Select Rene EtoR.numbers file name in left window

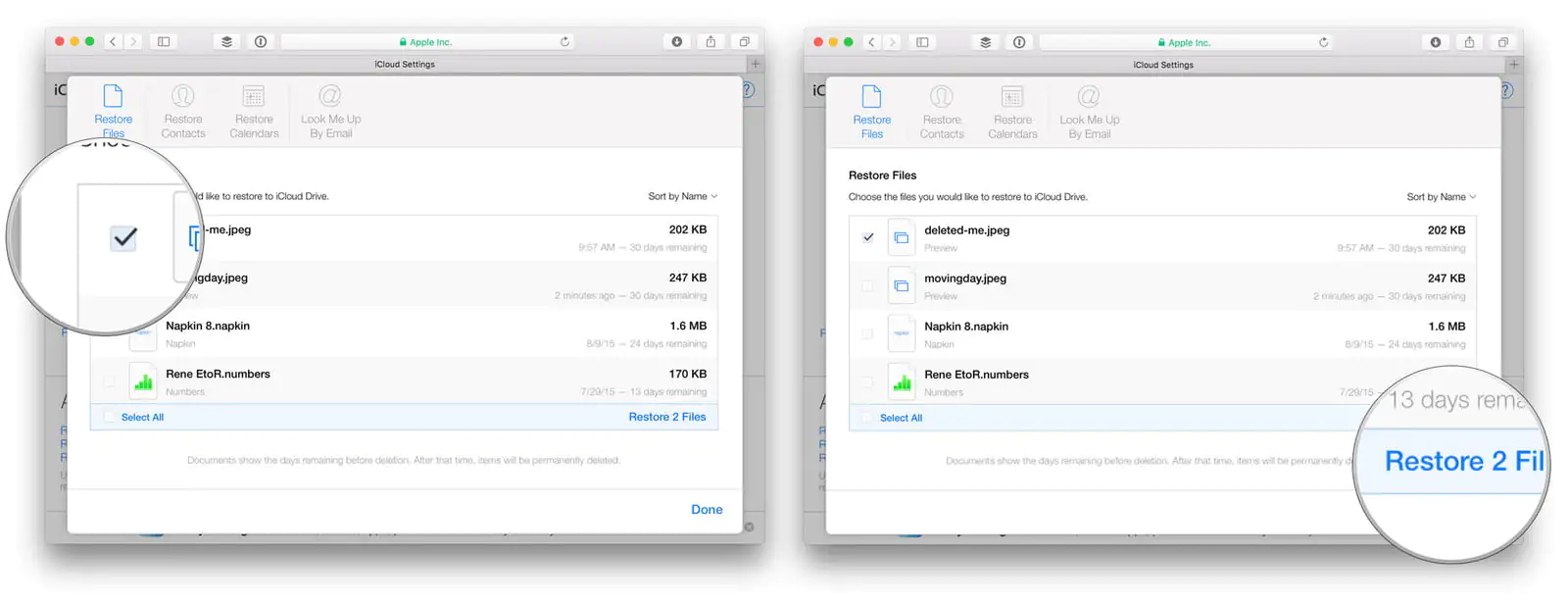click(218, 374)
